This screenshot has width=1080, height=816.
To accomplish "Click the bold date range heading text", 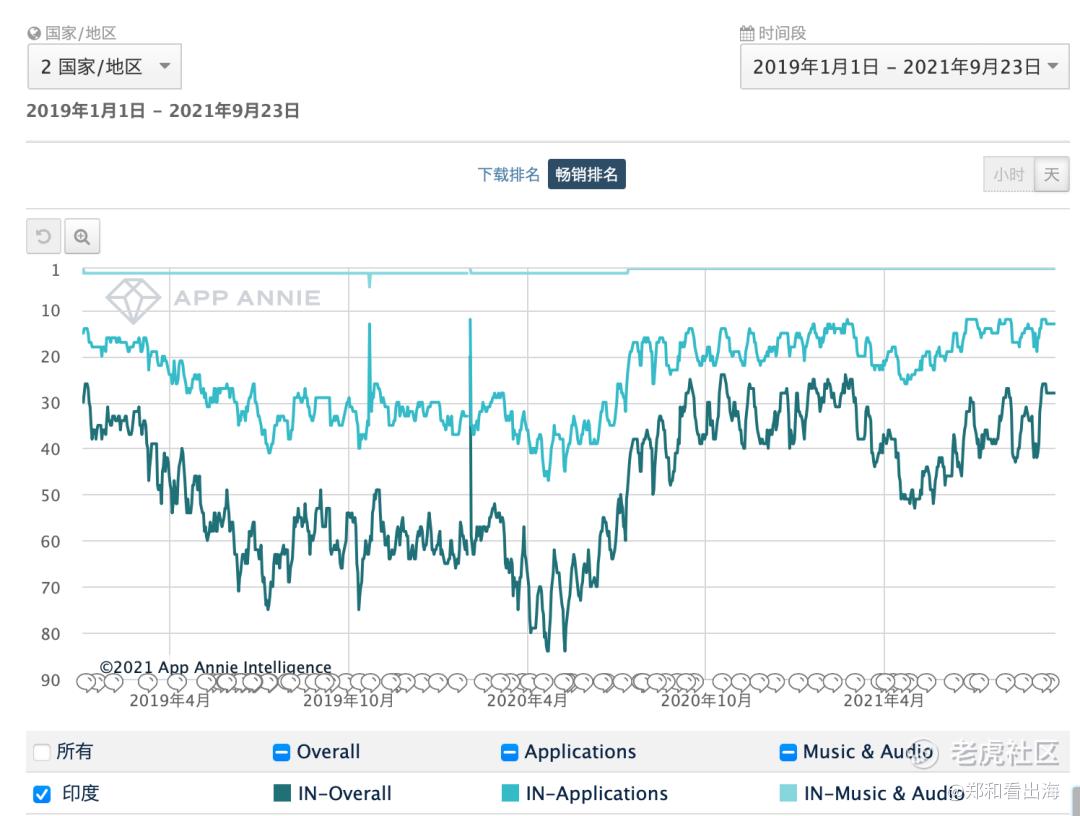I will point(163,111).
